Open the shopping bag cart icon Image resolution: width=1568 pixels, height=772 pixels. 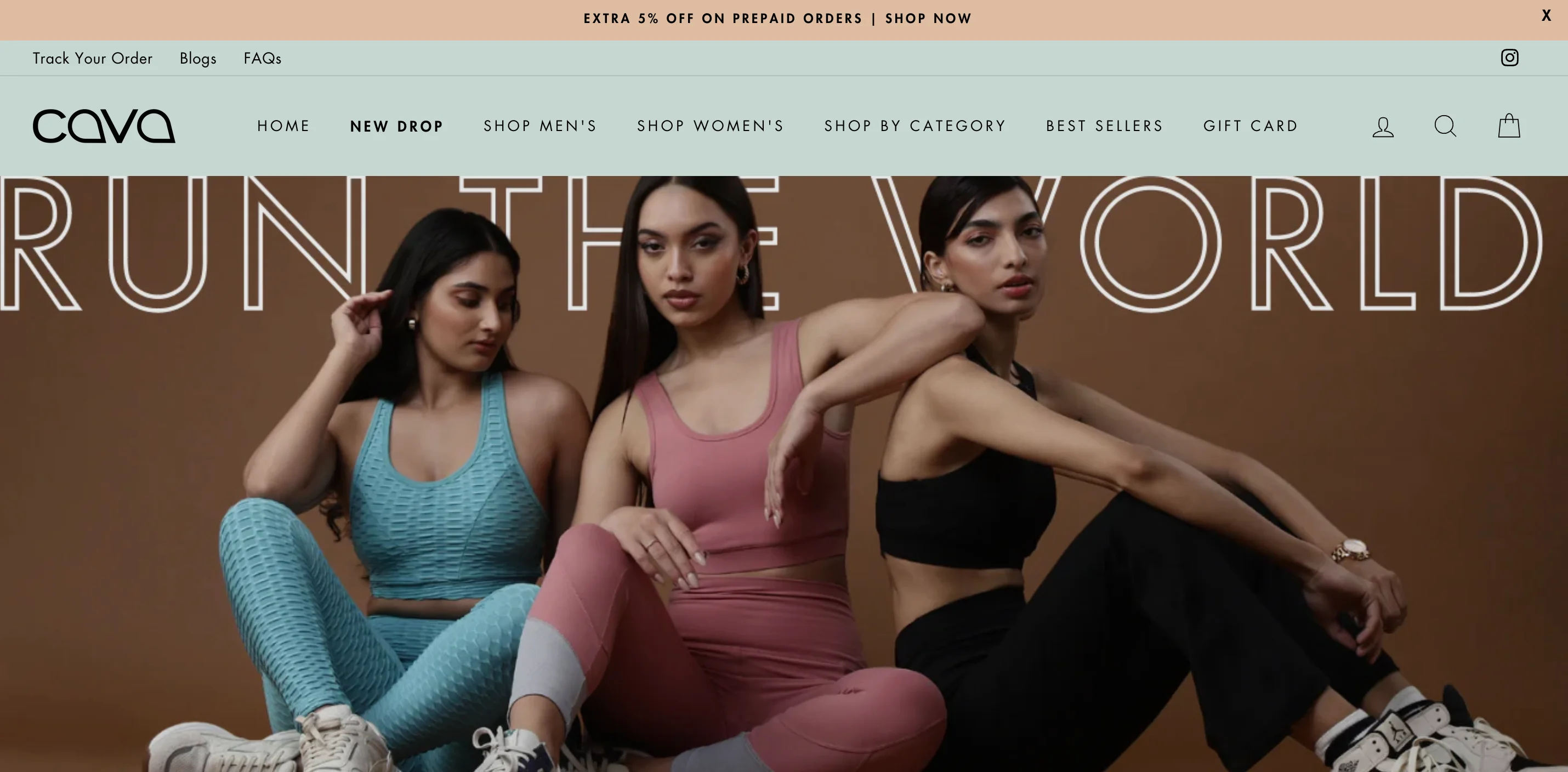(1509, 126)
